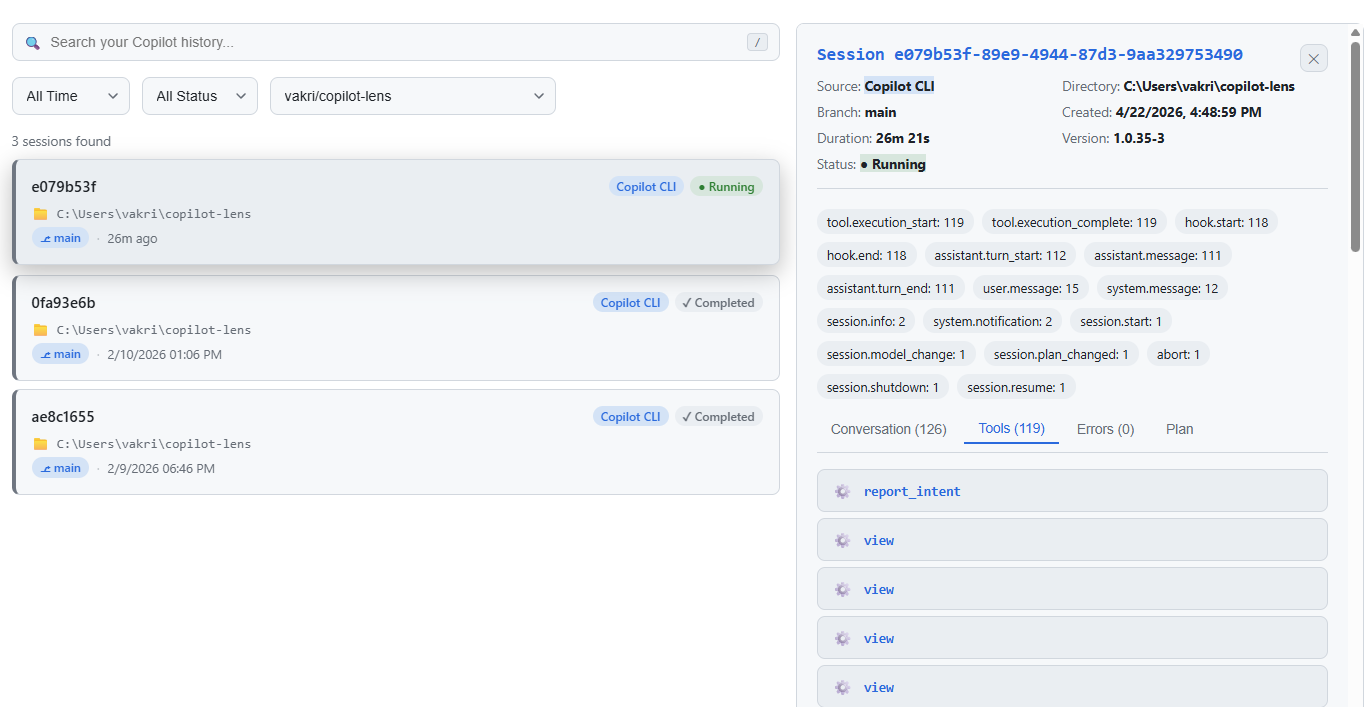Click hook.end: 118 chip
Viewport: 1369px width, 707px height.
click(x=867, y=255)
